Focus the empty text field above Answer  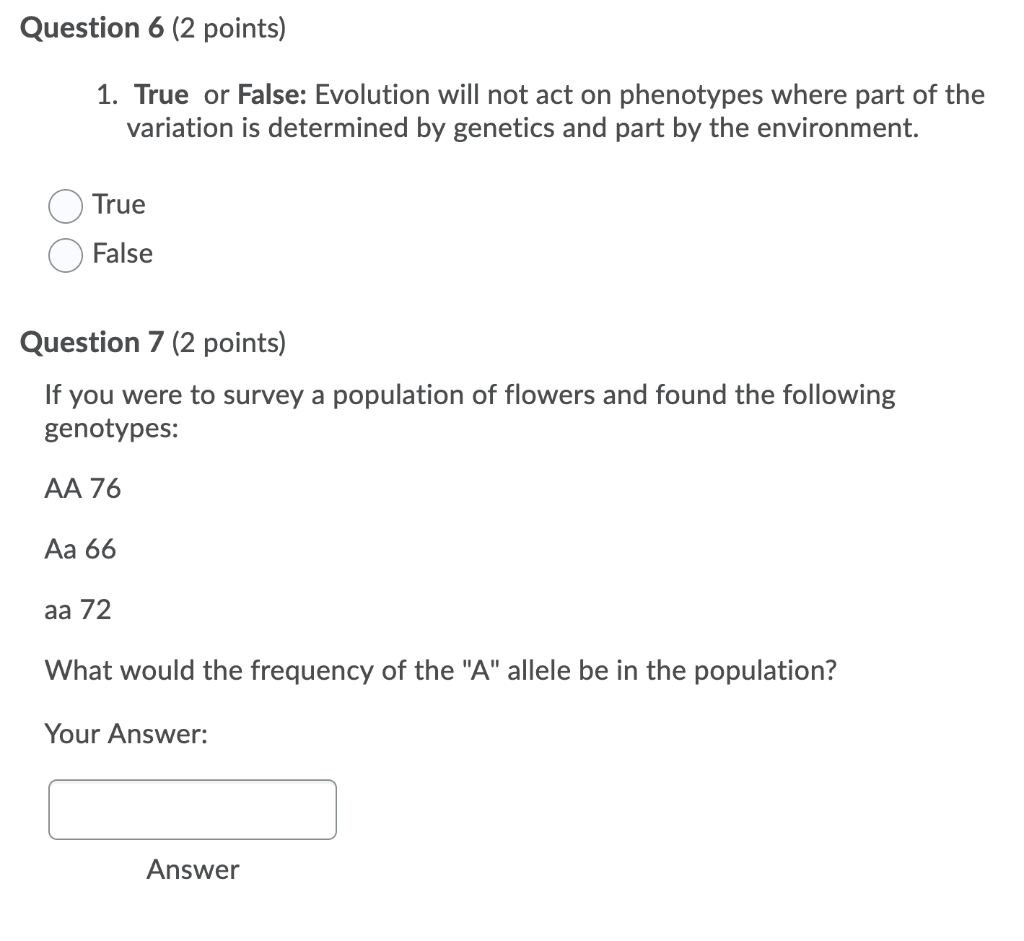[192, 809]
